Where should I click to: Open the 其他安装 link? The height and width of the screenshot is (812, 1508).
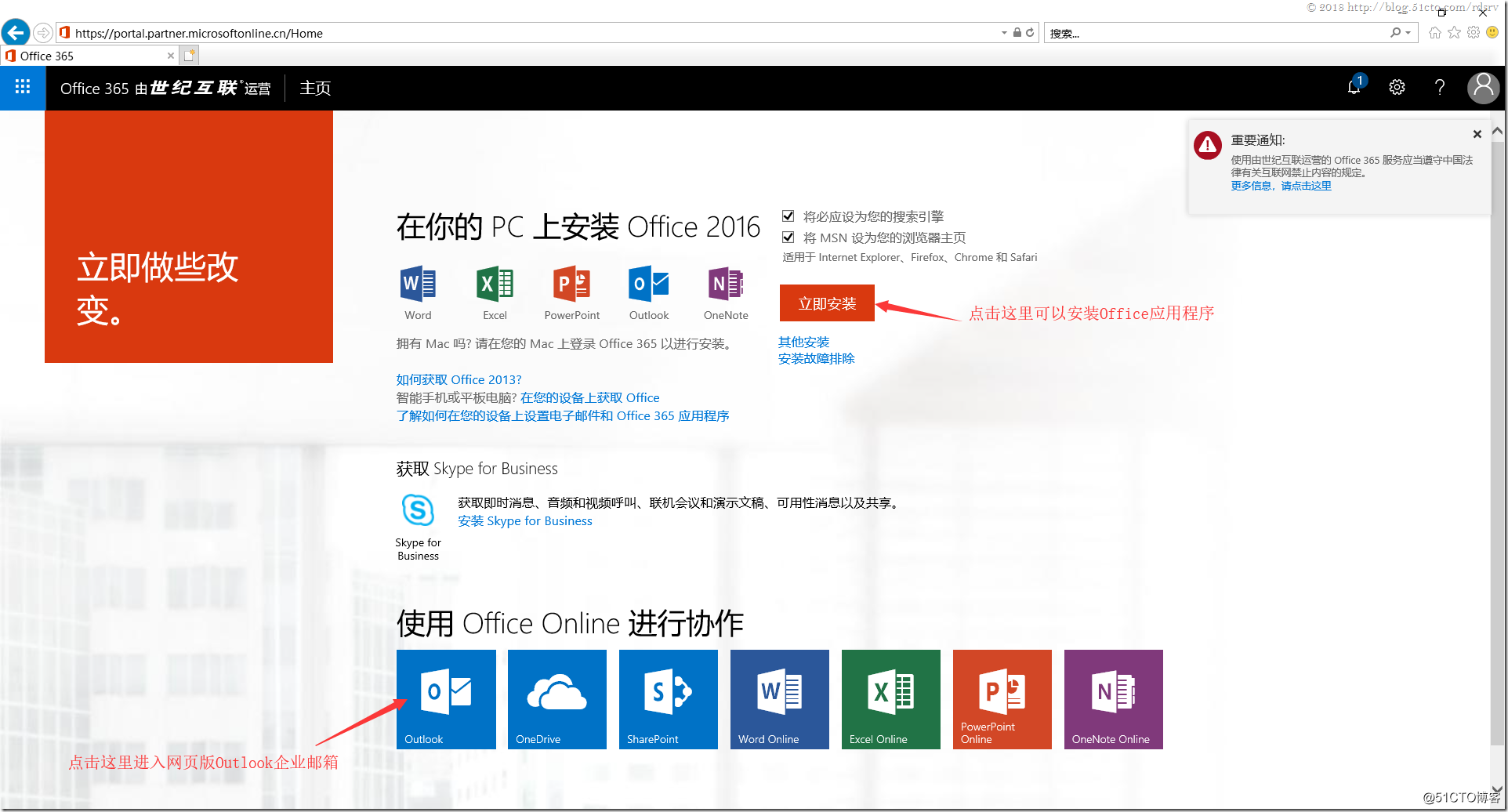coord(803,342)
